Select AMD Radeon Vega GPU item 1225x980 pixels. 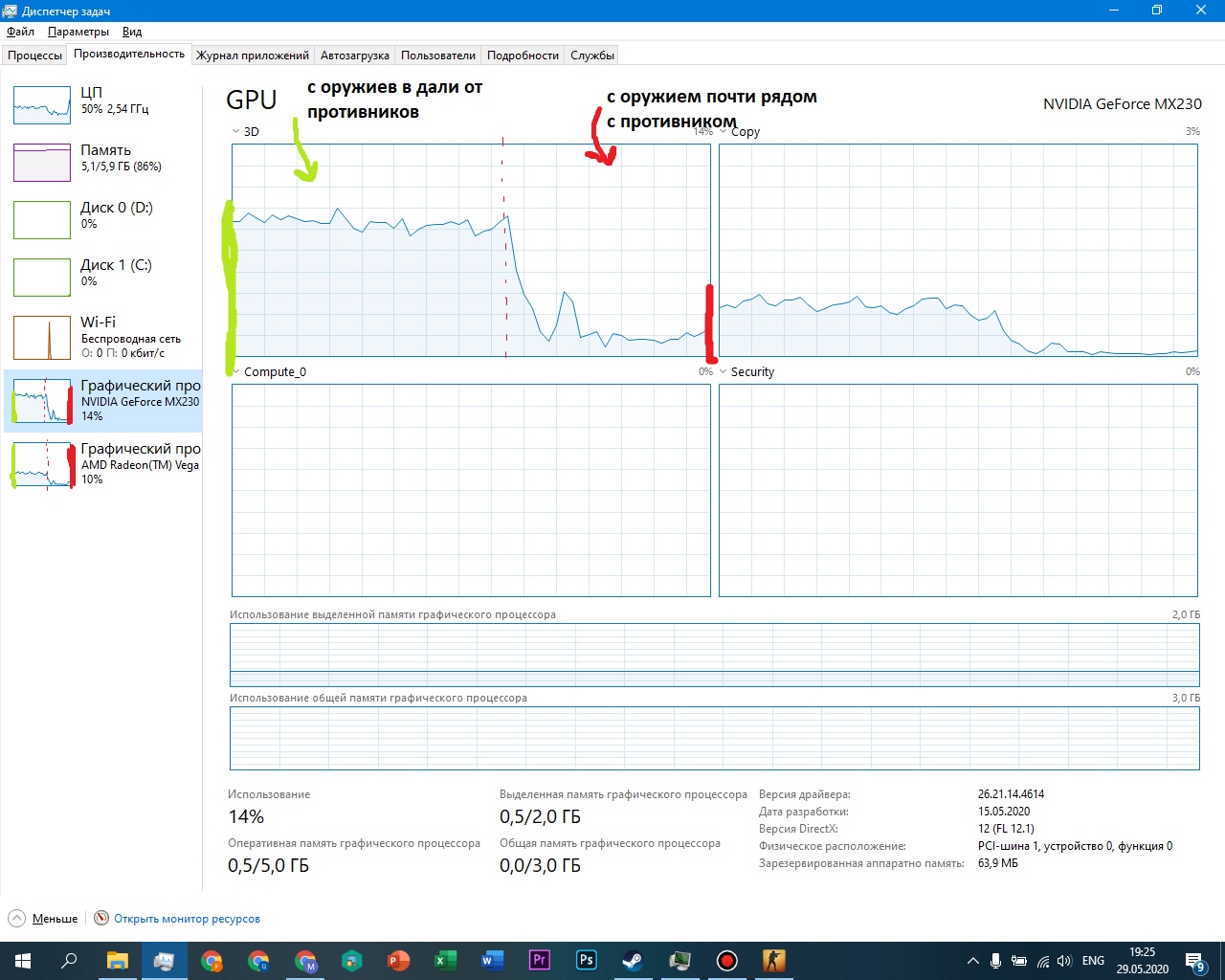(103, 464)
